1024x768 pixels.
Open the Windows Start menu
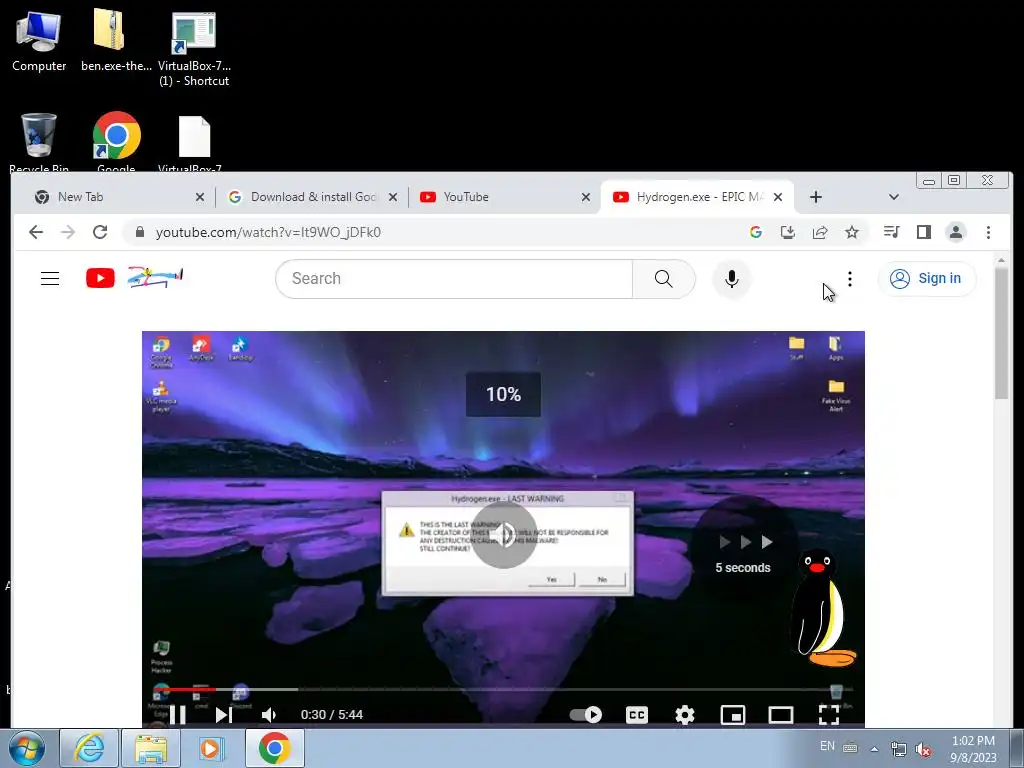click(x=26, y=748)
